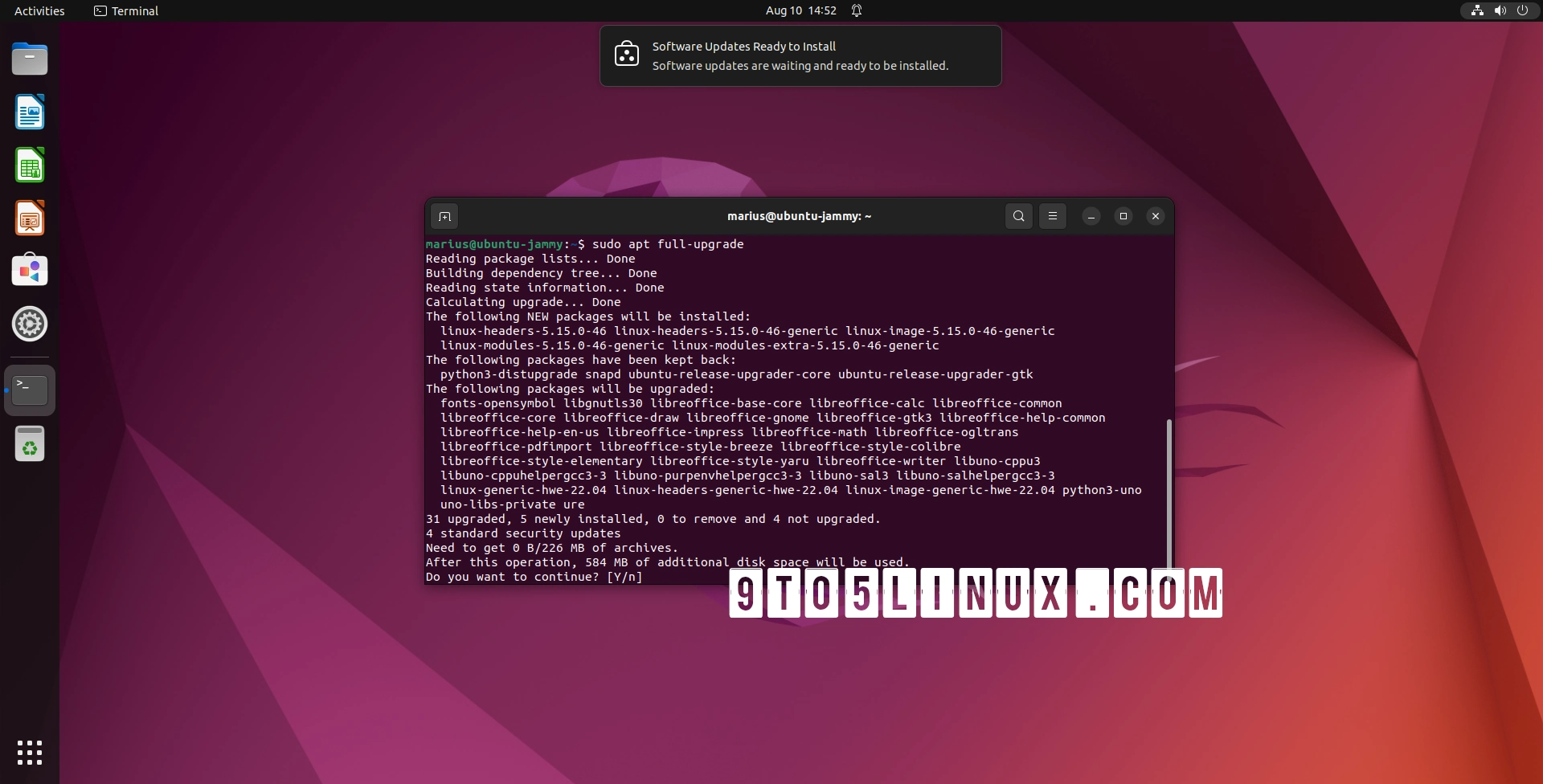This screenshot has height=784, width=1543.
Task: Open Settings from the dock
Action: click(30, 325)
